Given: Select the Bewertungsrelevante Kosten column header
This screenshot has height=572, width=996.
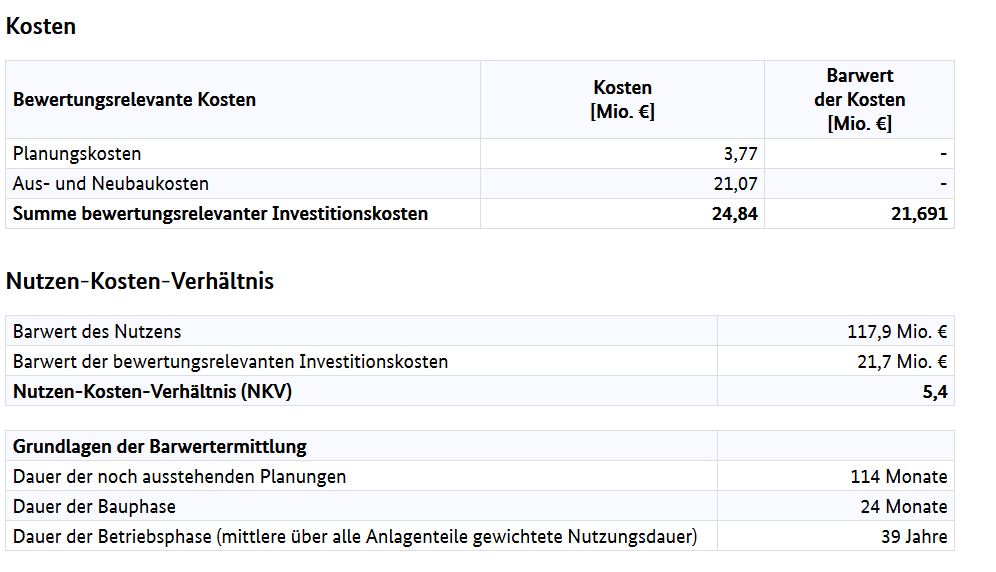Looking at the screenshot, I should (x=134, y=100).
